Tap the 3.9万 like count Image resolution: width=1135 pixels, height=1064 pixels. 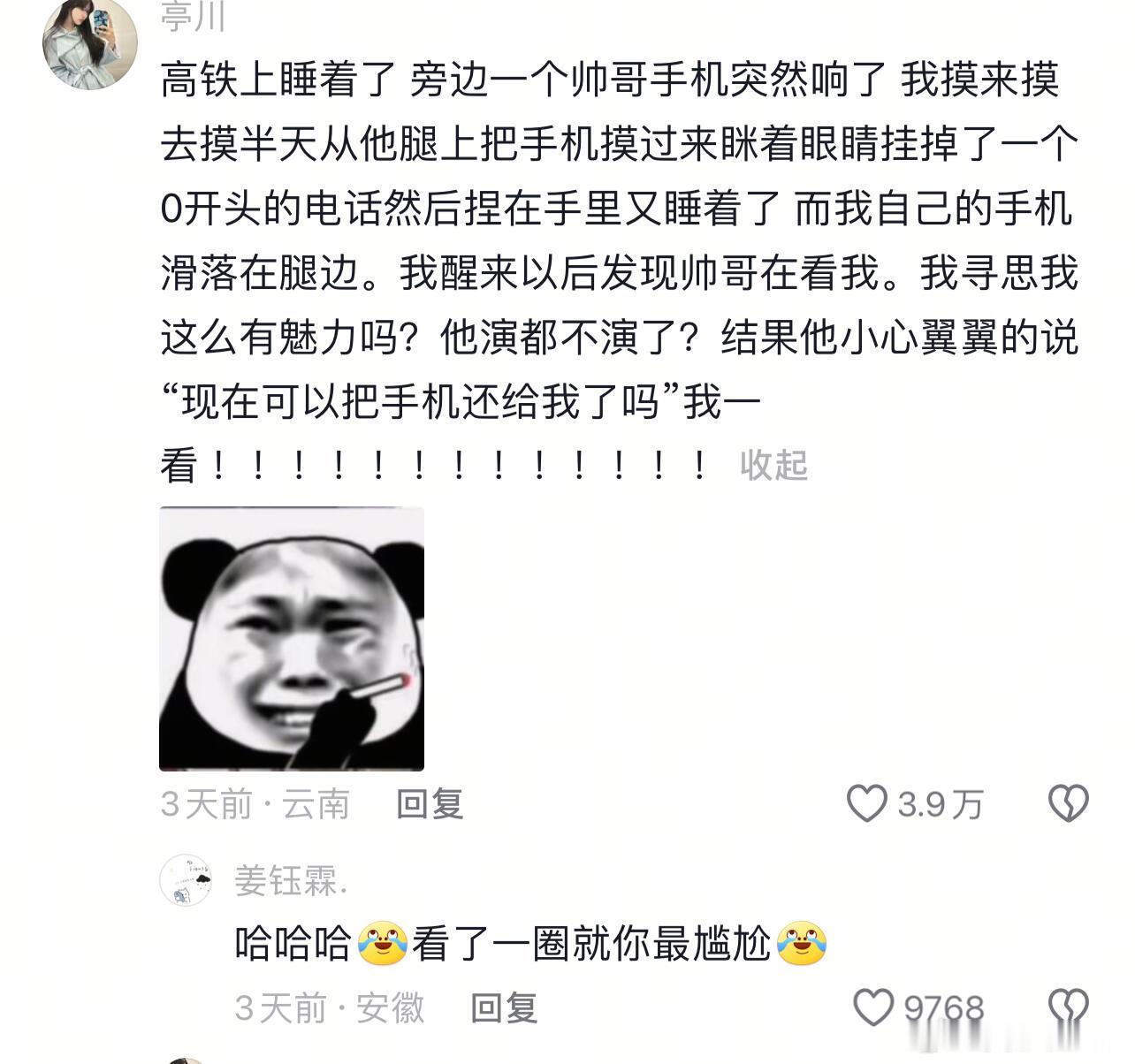coord(941,804)
